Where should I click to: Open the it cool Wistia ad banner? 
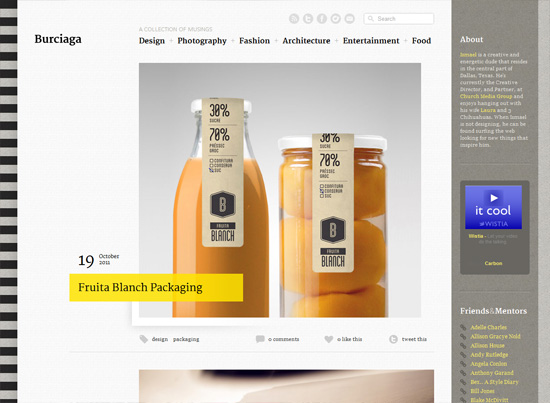click(x=494, y=207)
